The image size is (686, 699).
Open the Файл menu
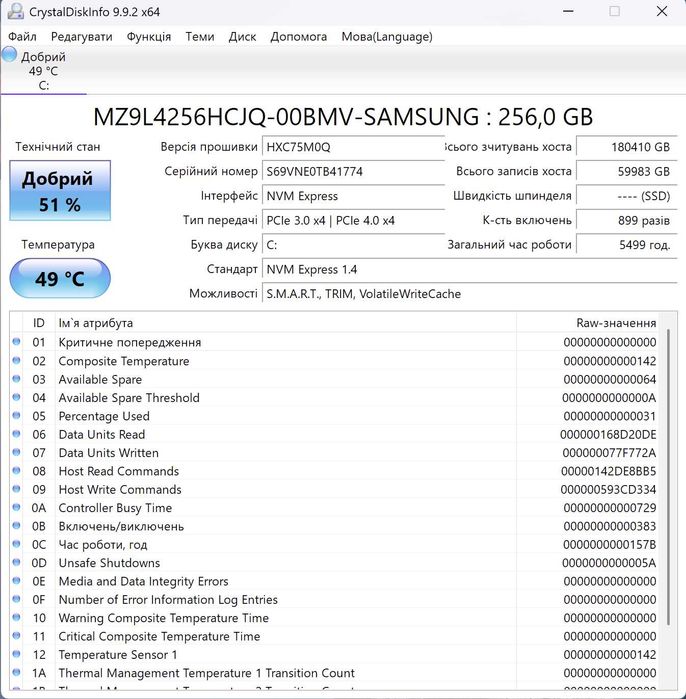coord(22,37)
